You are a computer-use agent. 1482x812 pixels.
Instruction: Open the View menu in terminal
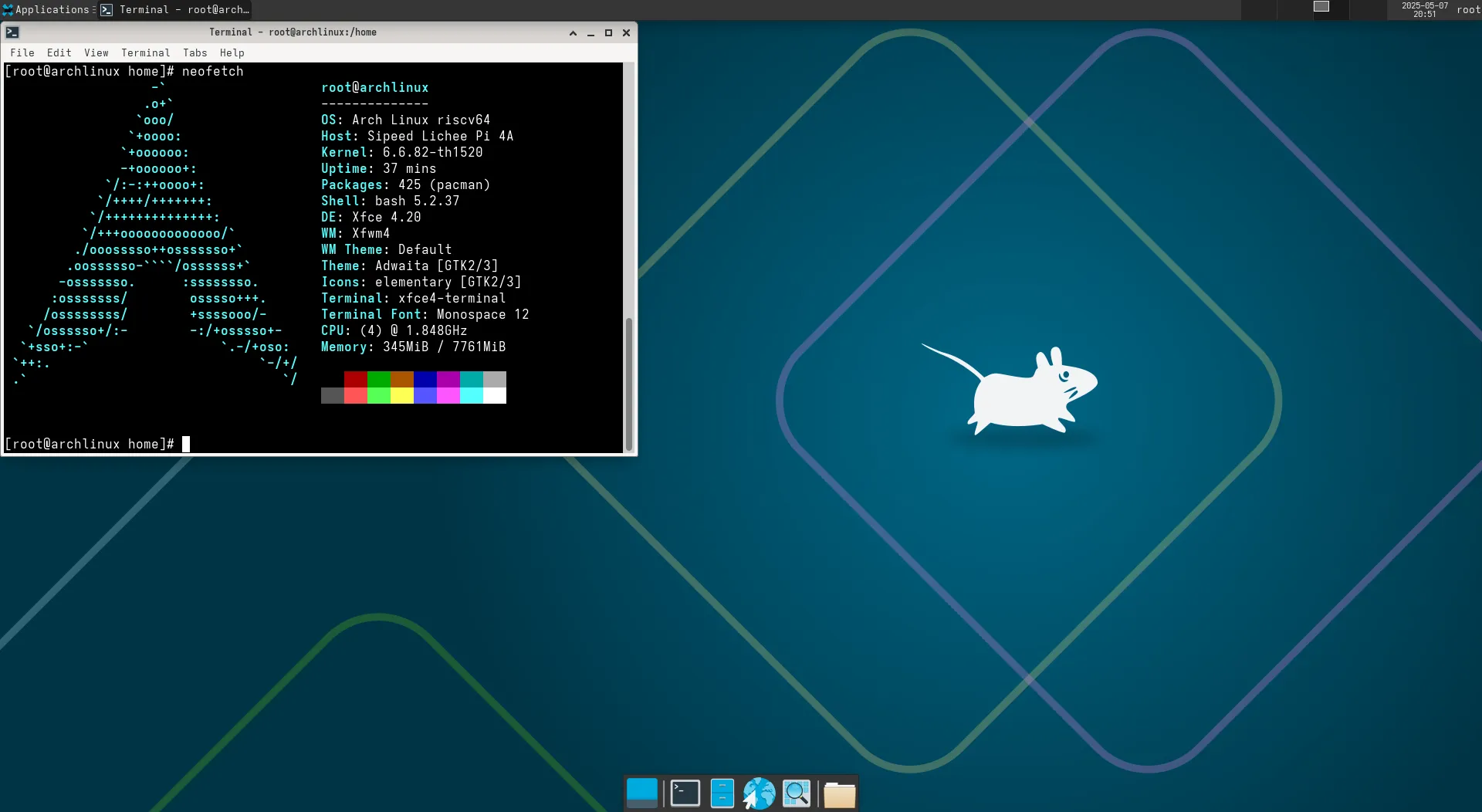[x=96, y=52]
